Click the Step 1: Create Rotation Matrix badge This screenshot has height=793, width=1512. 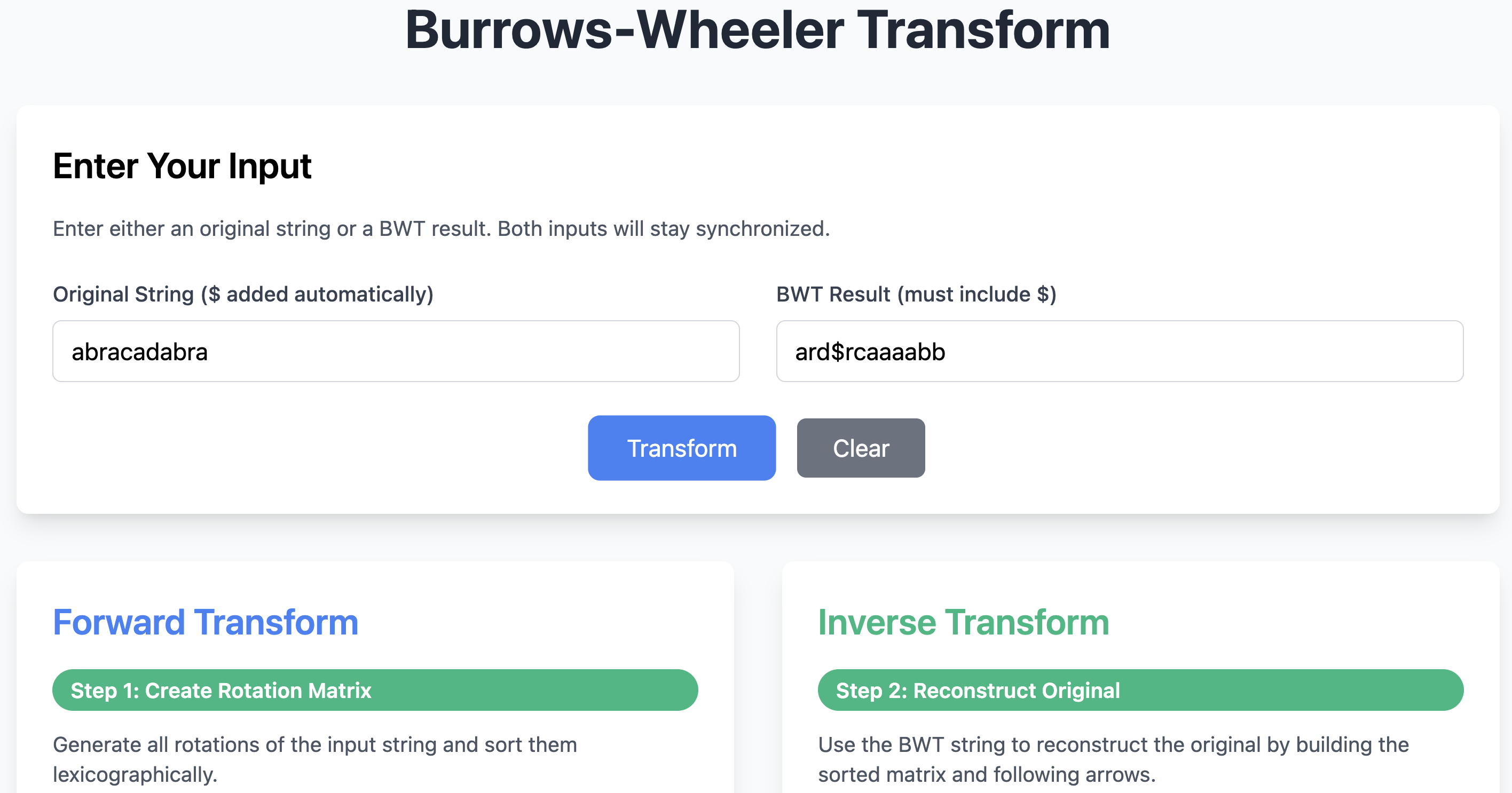(x=374, y=691)
